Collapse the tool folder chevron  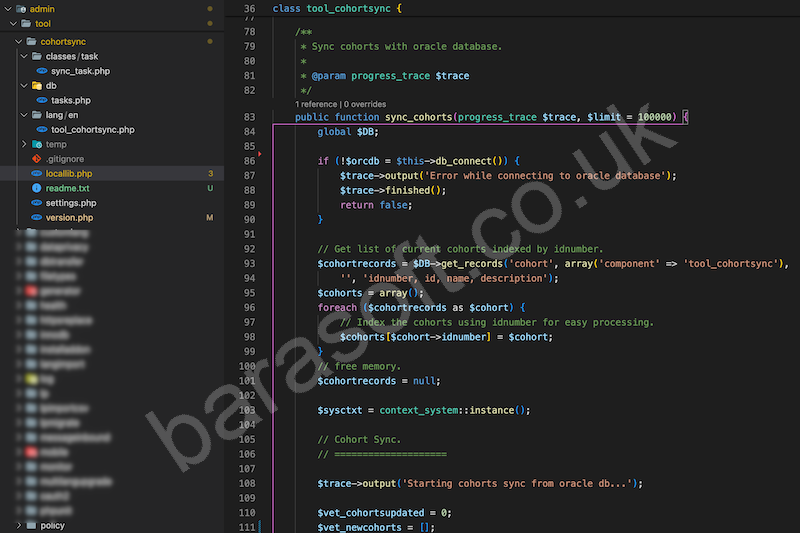point(13,23)
